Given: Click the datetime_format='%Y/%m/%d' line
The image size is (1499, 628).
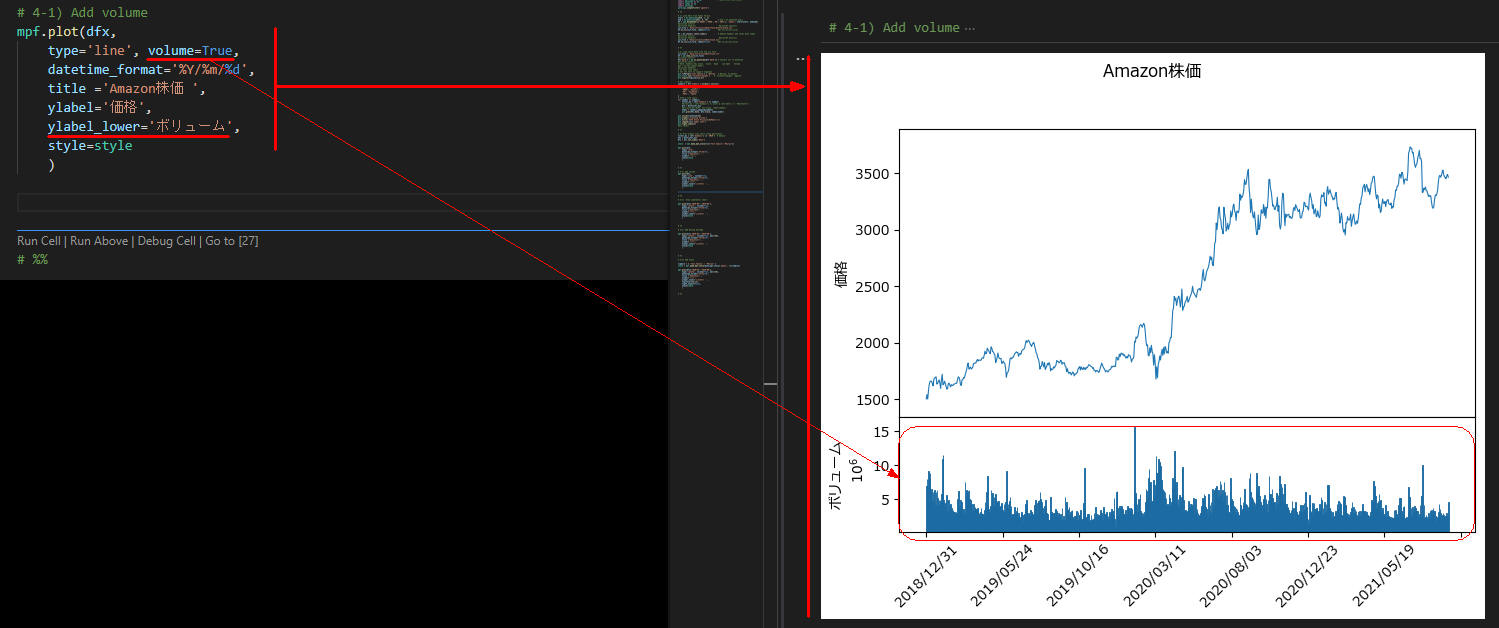Looking at the screenshot, I should click(x=151, y=70).
